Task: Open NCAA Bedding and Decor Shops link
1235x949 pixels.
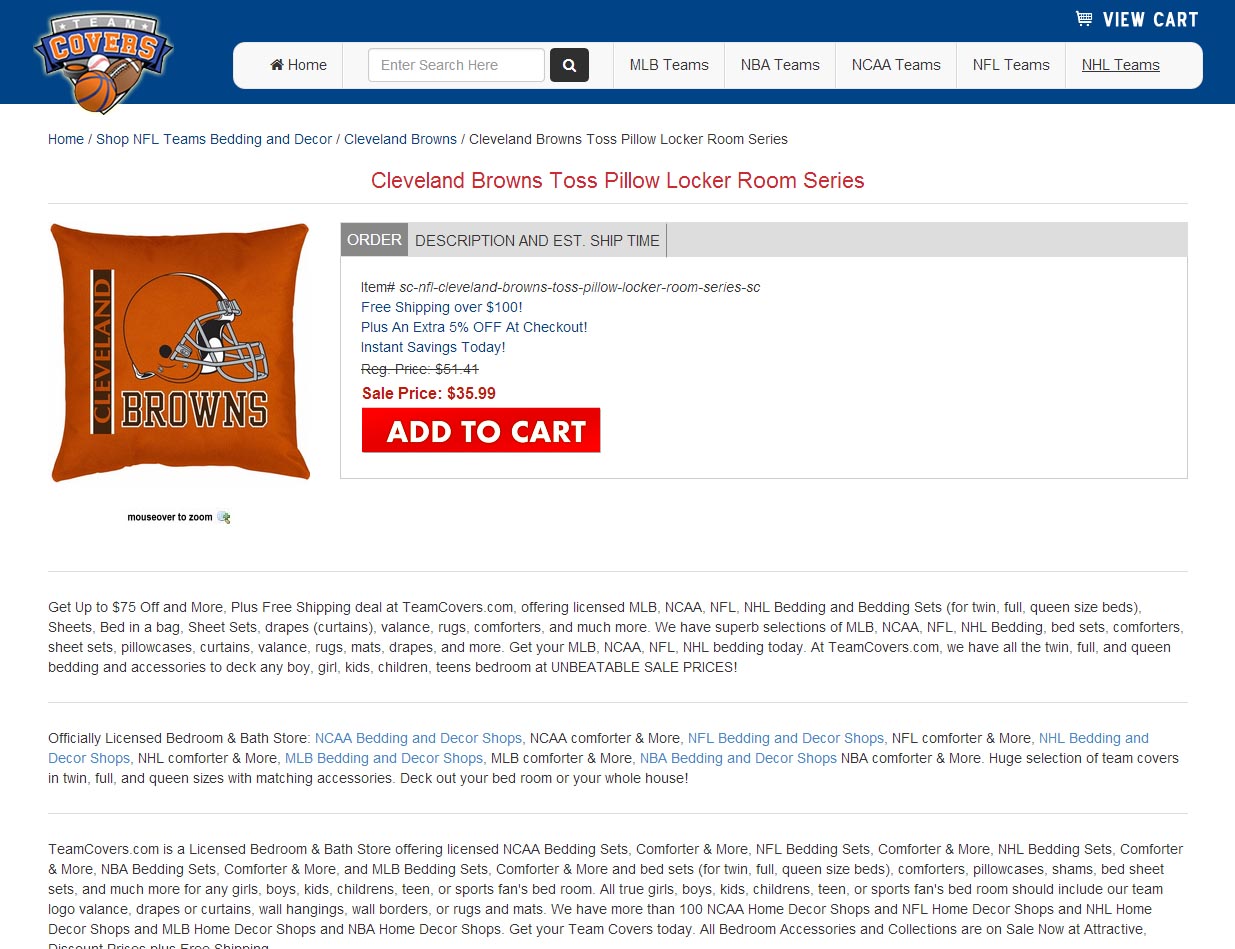Action: pyautogui.click(x=418, y=738)
